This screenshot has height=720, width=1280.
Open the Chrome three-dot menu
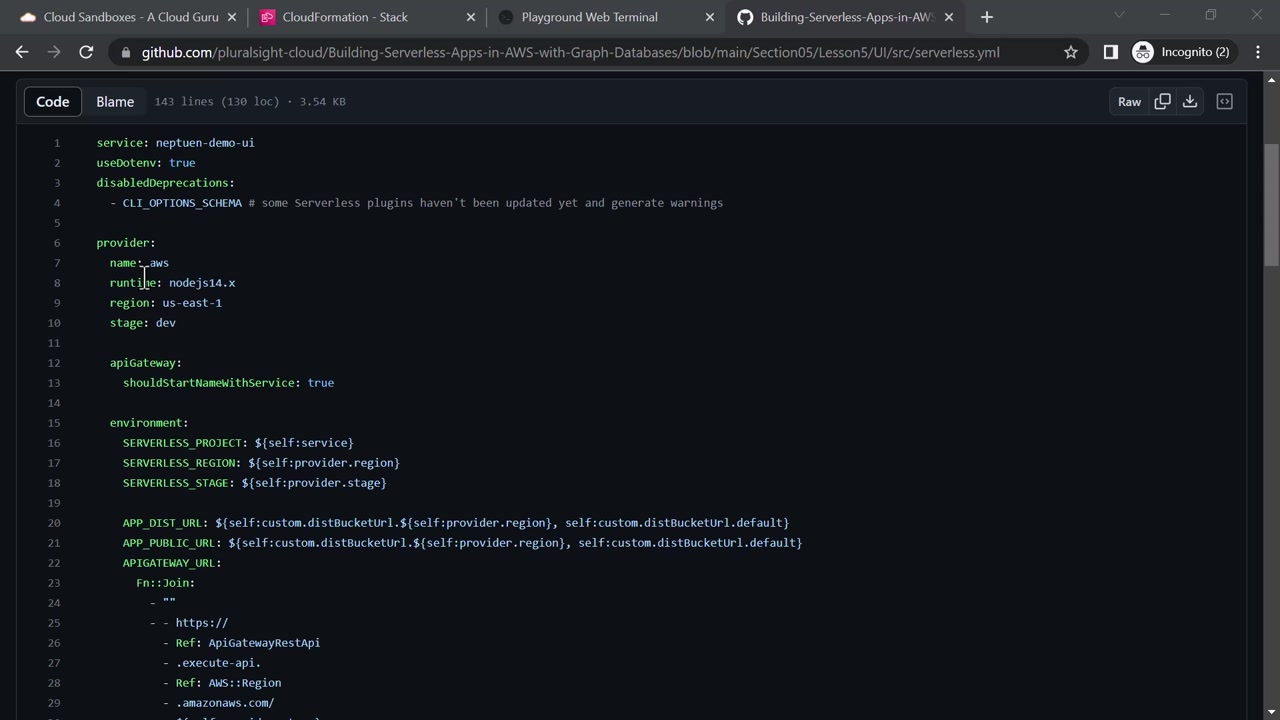click(1258, 52)
